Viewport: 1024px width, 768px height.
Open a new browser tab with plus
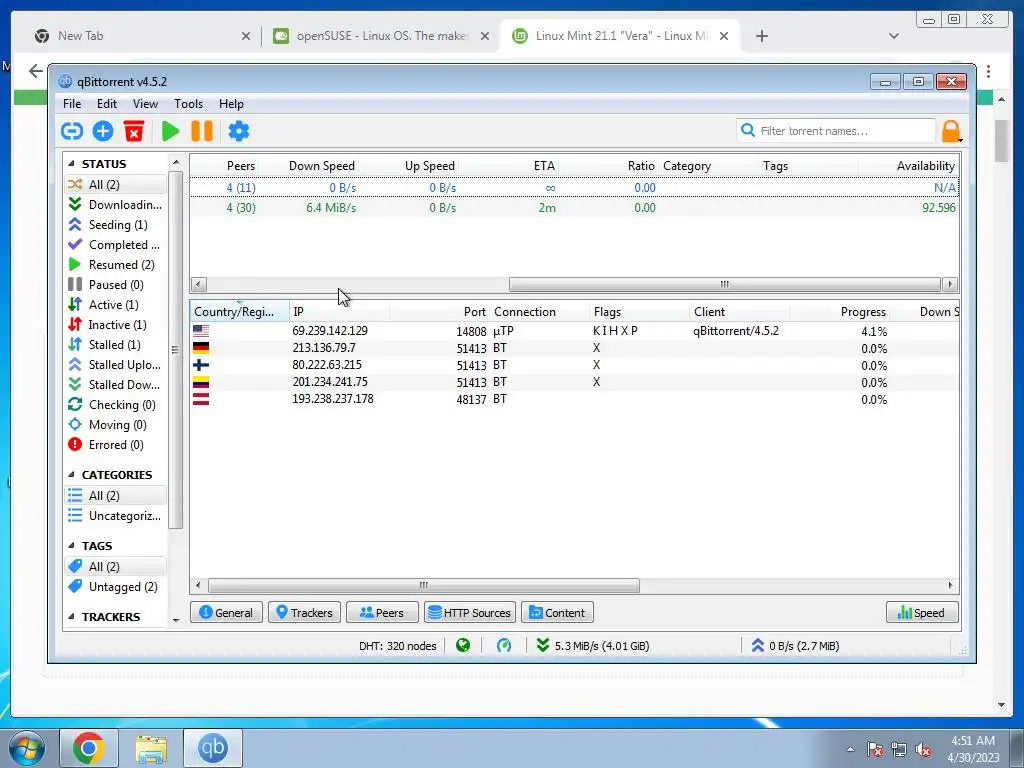(761, 36)
